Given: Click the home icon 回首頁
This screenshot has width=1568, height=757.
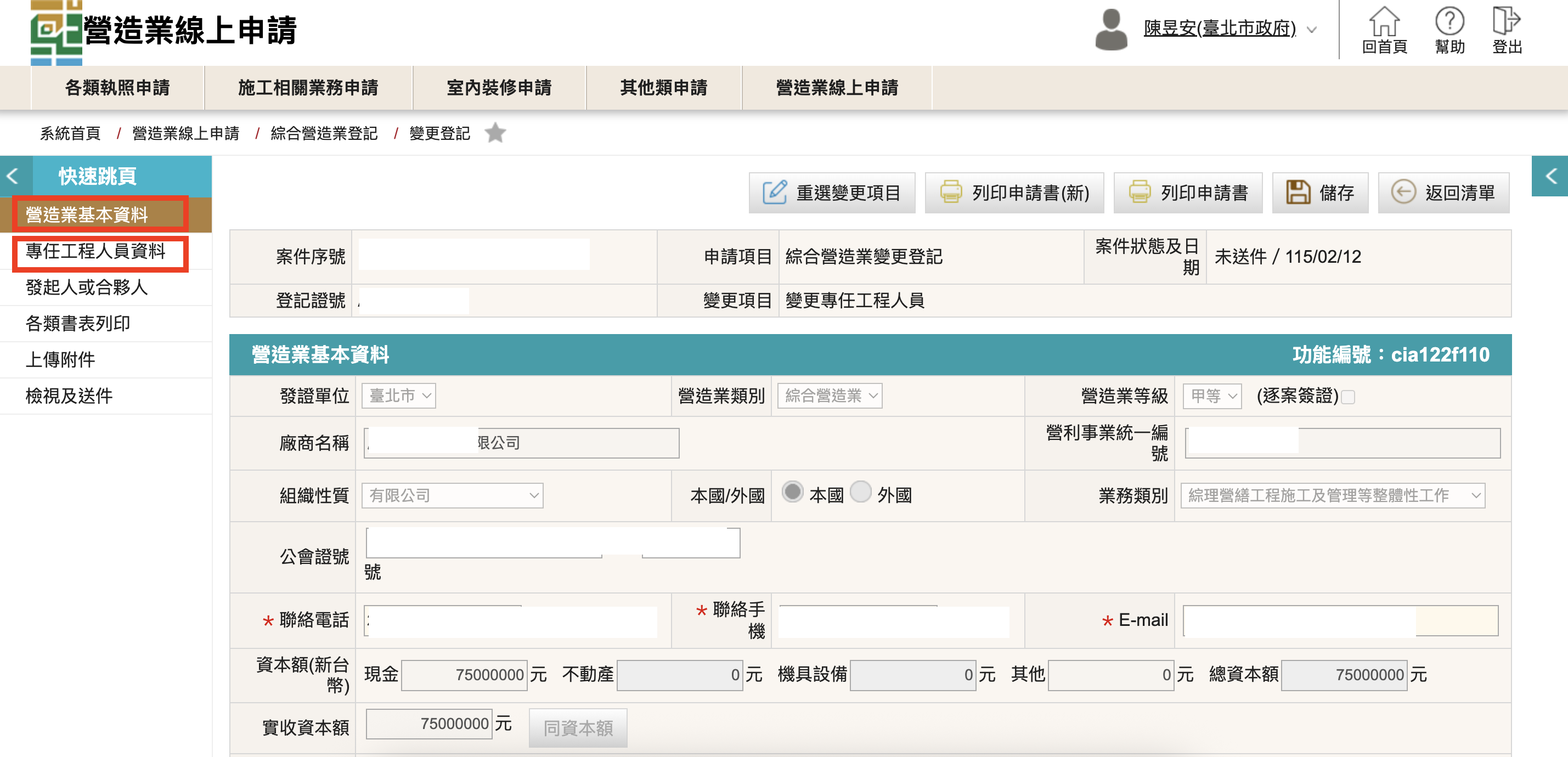Looking at the screenshot, I should point(1384,22).
